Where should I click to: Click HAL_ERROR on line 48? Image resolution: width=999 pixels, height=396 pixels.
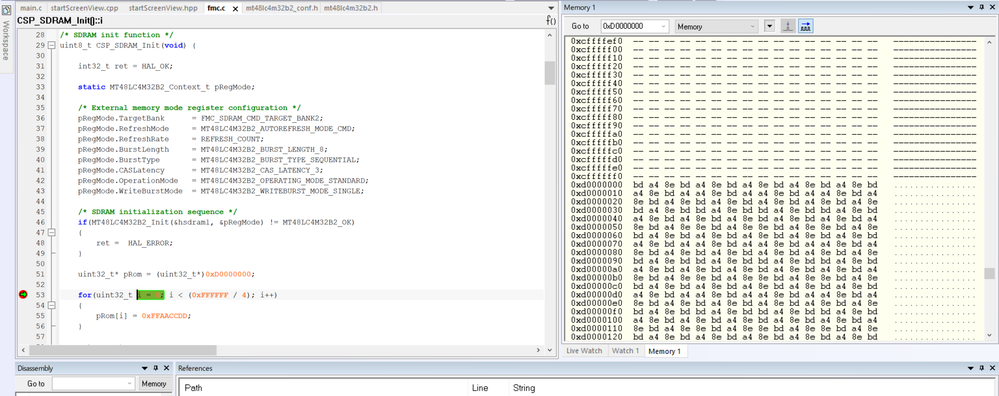148,243
